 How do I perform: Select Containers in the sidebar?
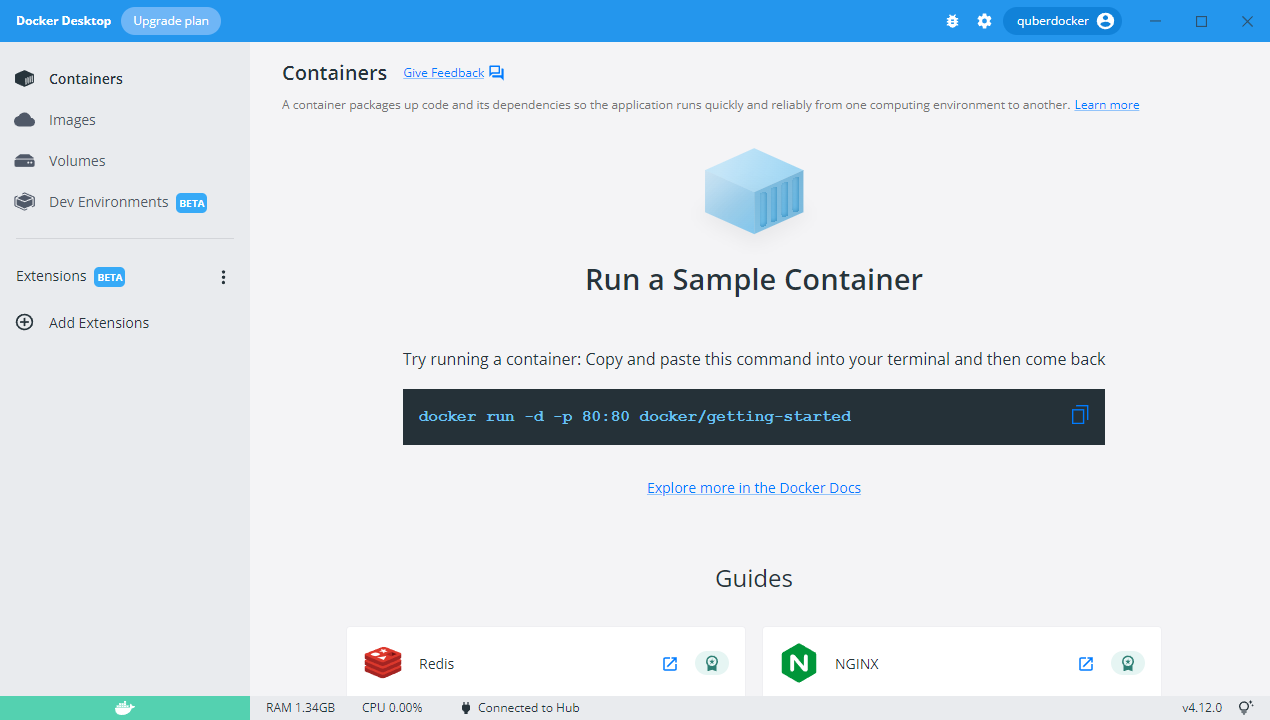point(85,79)
